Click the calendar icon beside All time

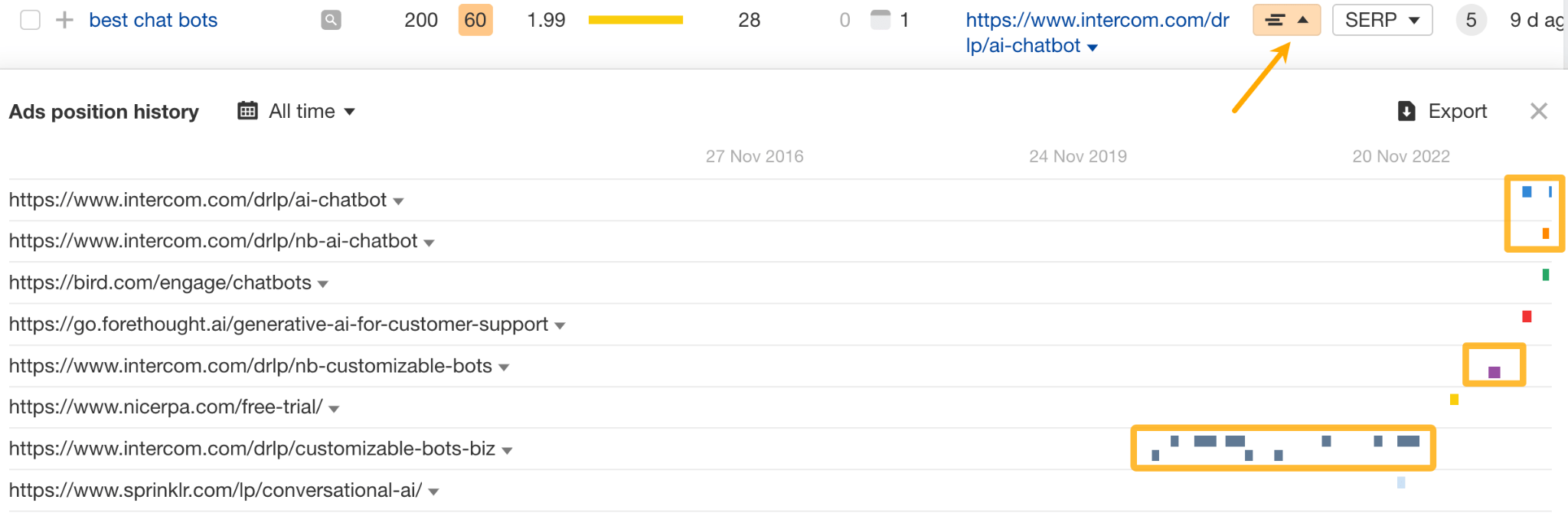(247, 111)
